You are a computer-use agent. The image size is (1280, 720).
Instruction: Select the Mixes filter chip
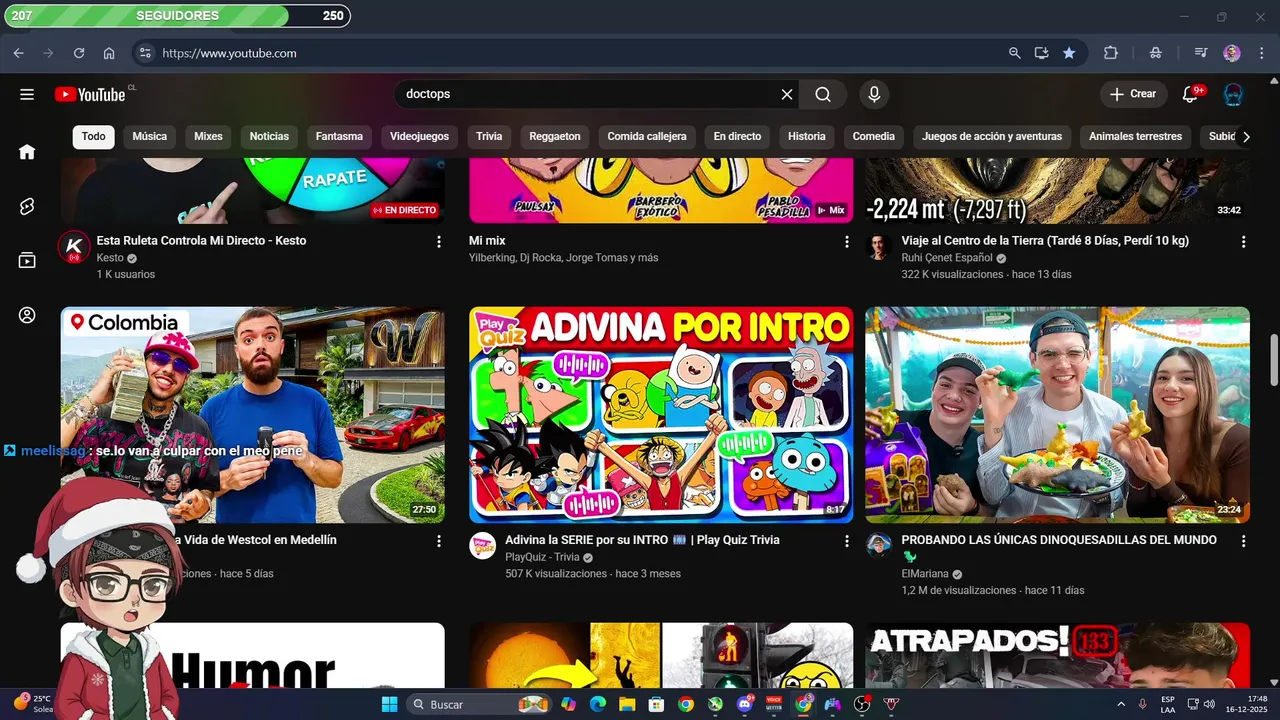208,137
